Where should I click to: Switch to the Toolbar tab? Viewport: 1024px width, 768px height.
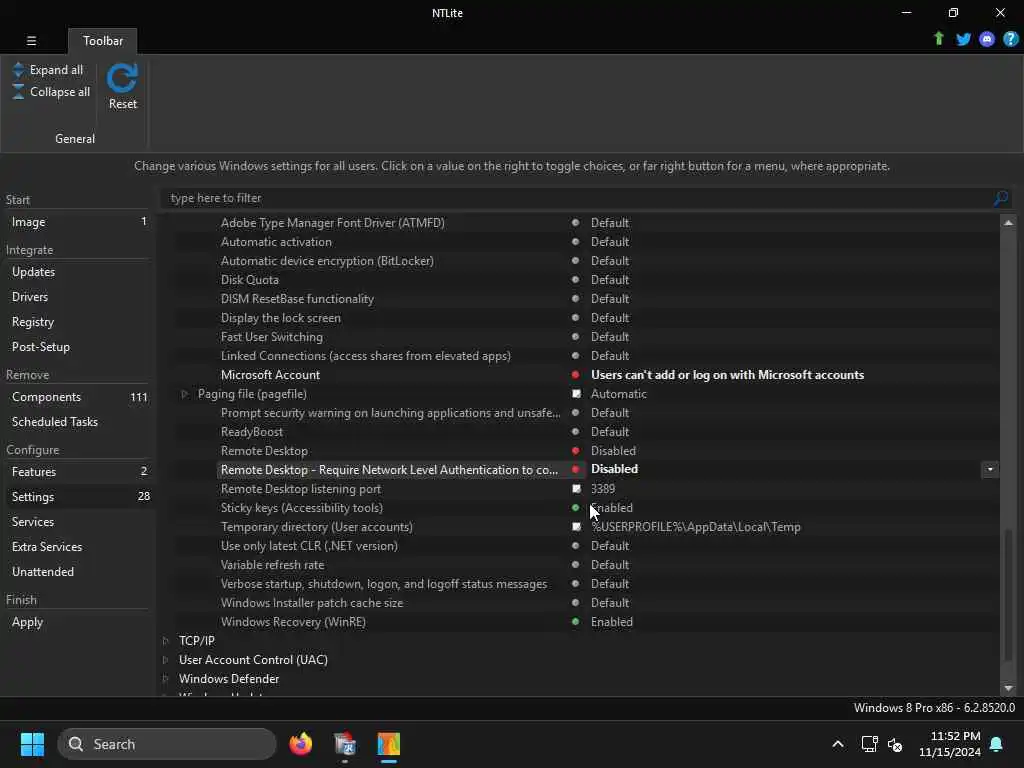pyautogui.click(x=103, y=40)
